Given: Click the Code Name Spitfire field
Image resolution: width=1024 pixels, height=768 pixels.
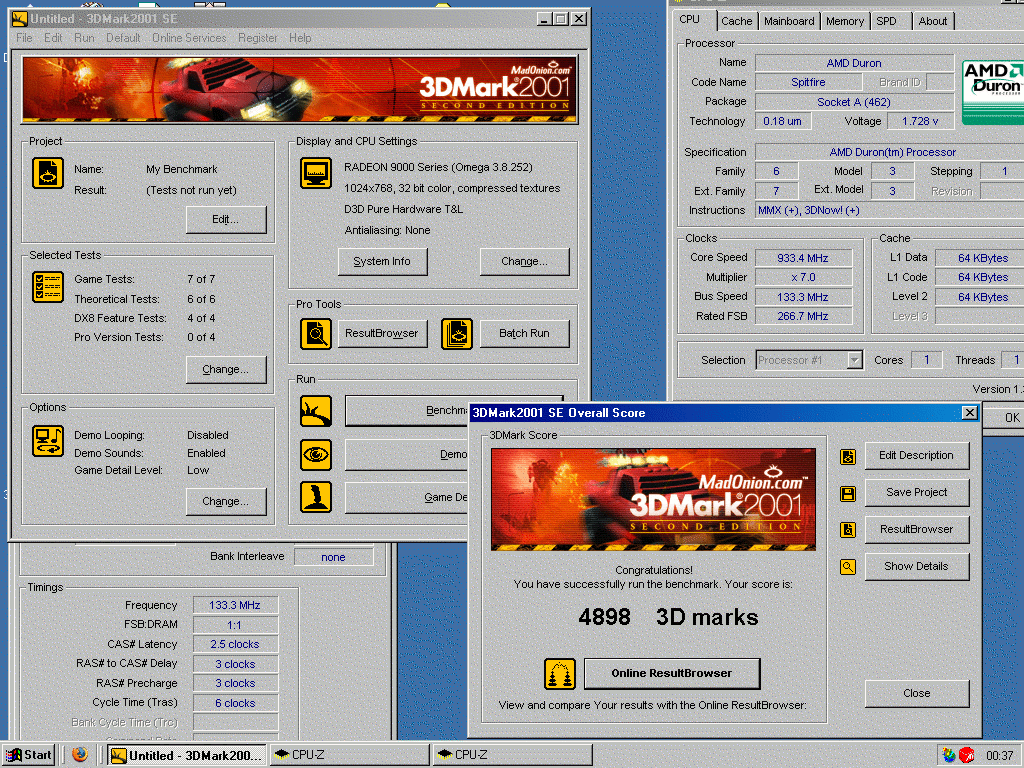Looking at the screenshot, I should [x=808, y=82].
